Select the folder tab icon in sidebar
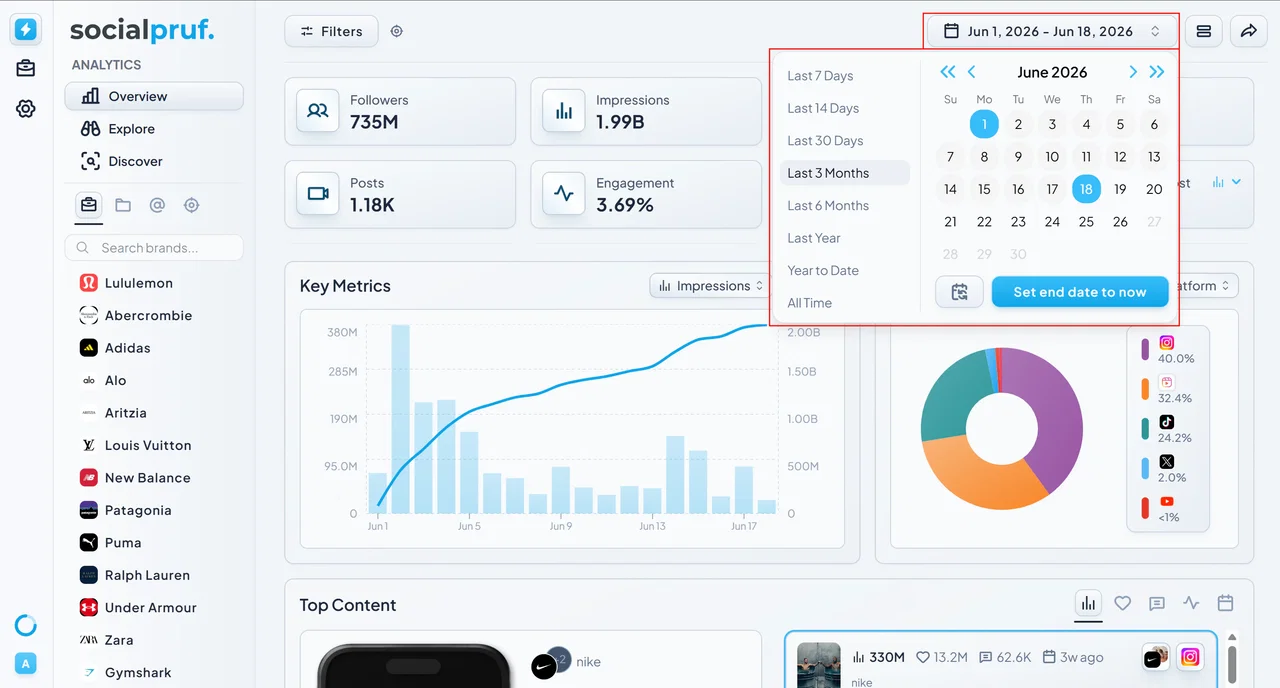The image size is (1280, 688). click(123, 205)
